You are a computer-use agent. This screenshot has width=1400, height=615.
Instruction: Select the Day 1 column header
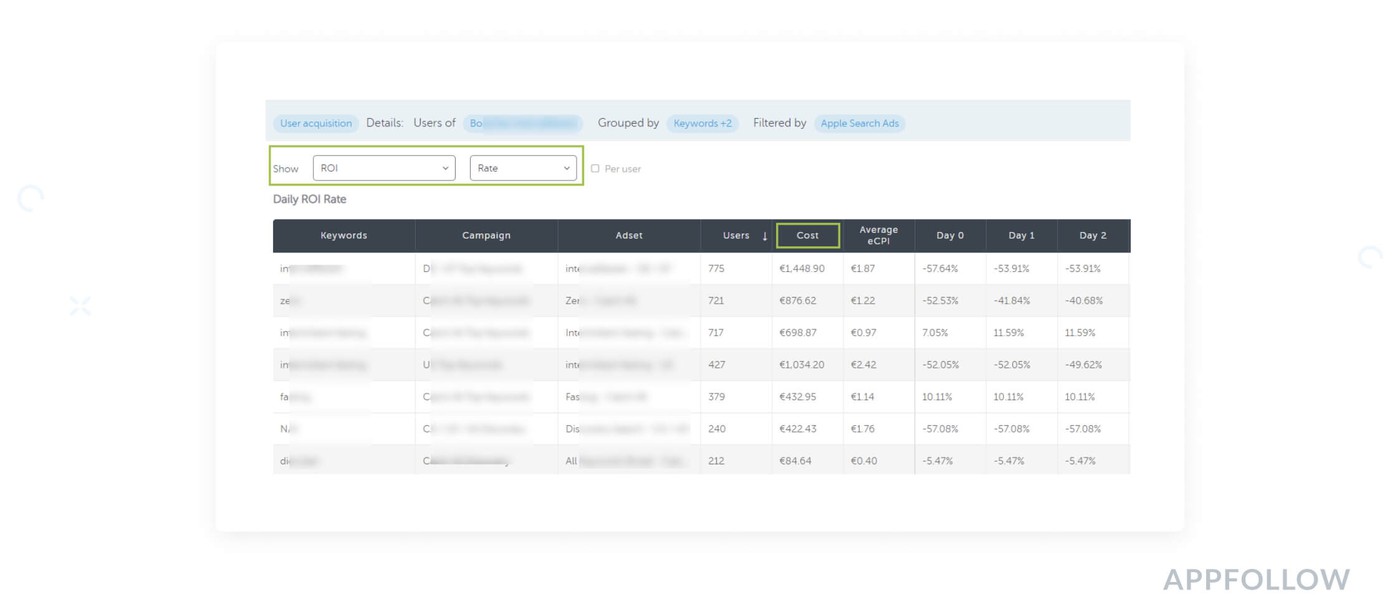[1021, 236]
